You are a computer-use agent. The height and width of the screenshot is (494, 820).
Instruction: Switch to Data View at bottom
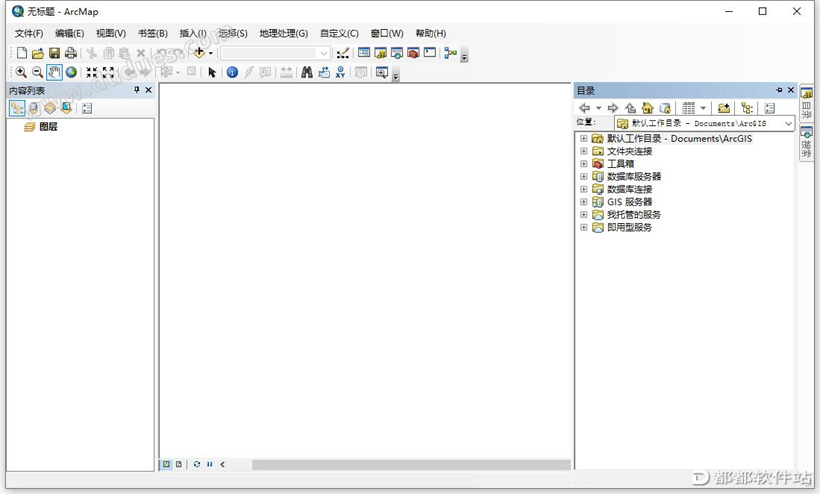pyautogui.click(x=166, y=464)
